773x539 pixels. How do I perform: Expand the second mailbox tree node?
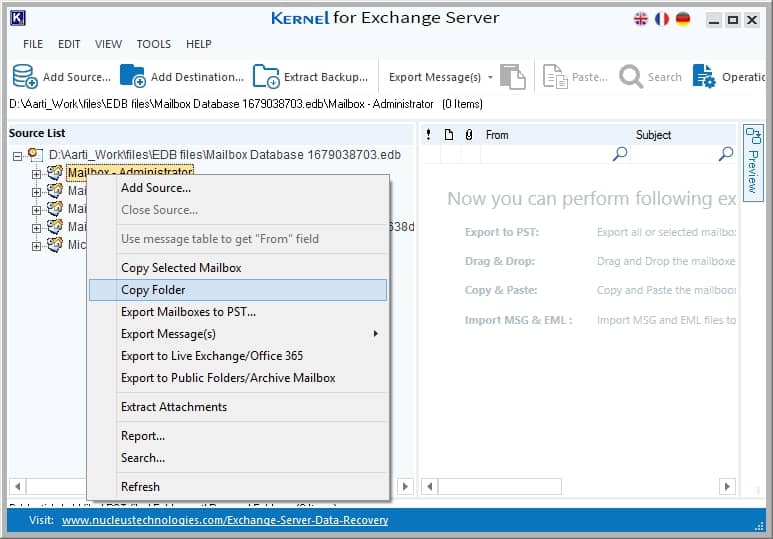[x=36, y=192]
